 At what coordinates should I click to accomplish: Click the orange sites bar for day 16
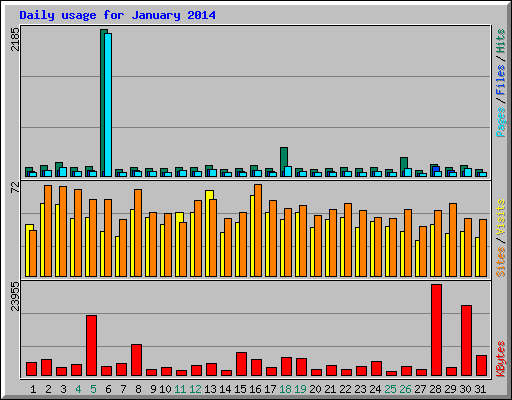point(258,230)
